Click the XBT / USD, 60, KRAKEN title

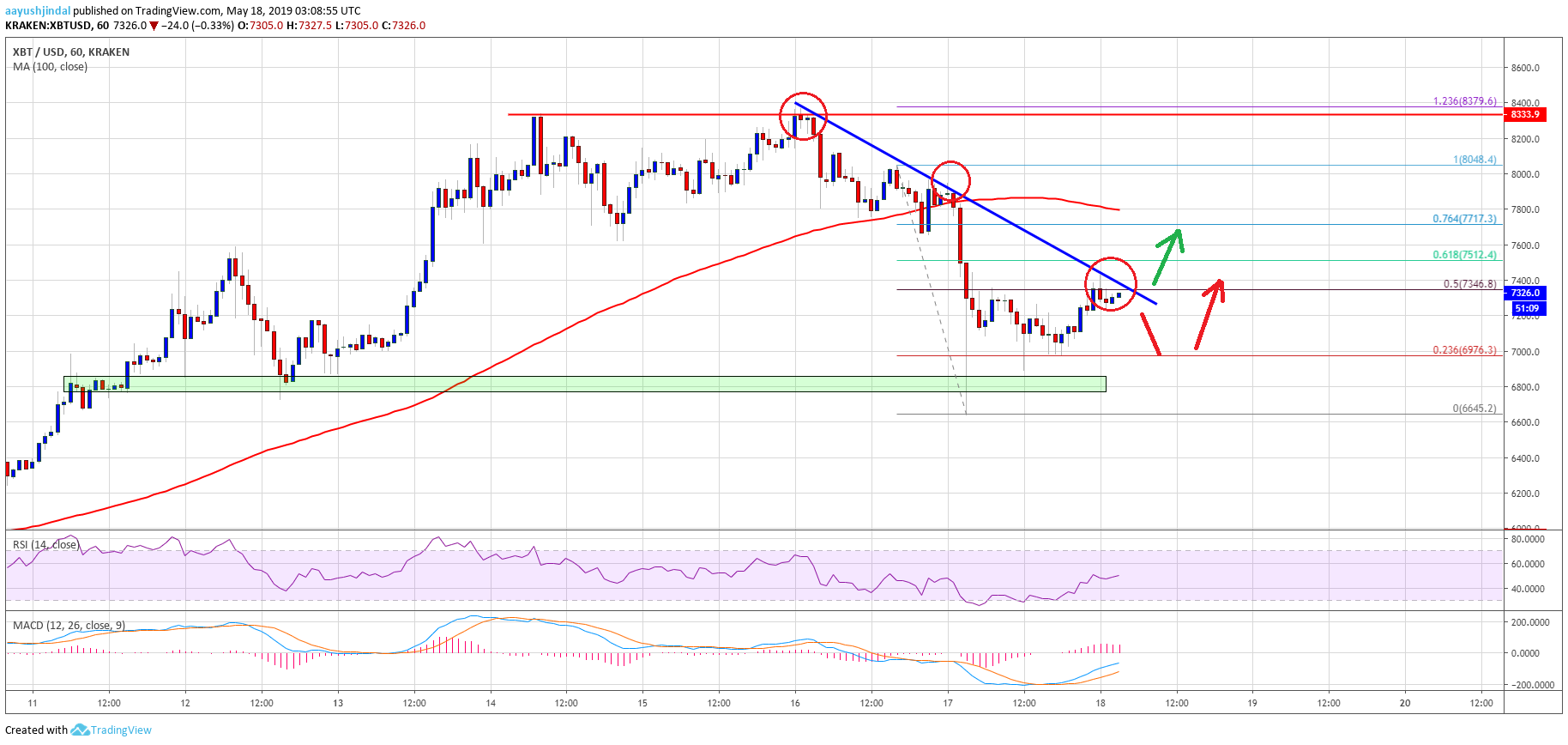tap(71, 52)
